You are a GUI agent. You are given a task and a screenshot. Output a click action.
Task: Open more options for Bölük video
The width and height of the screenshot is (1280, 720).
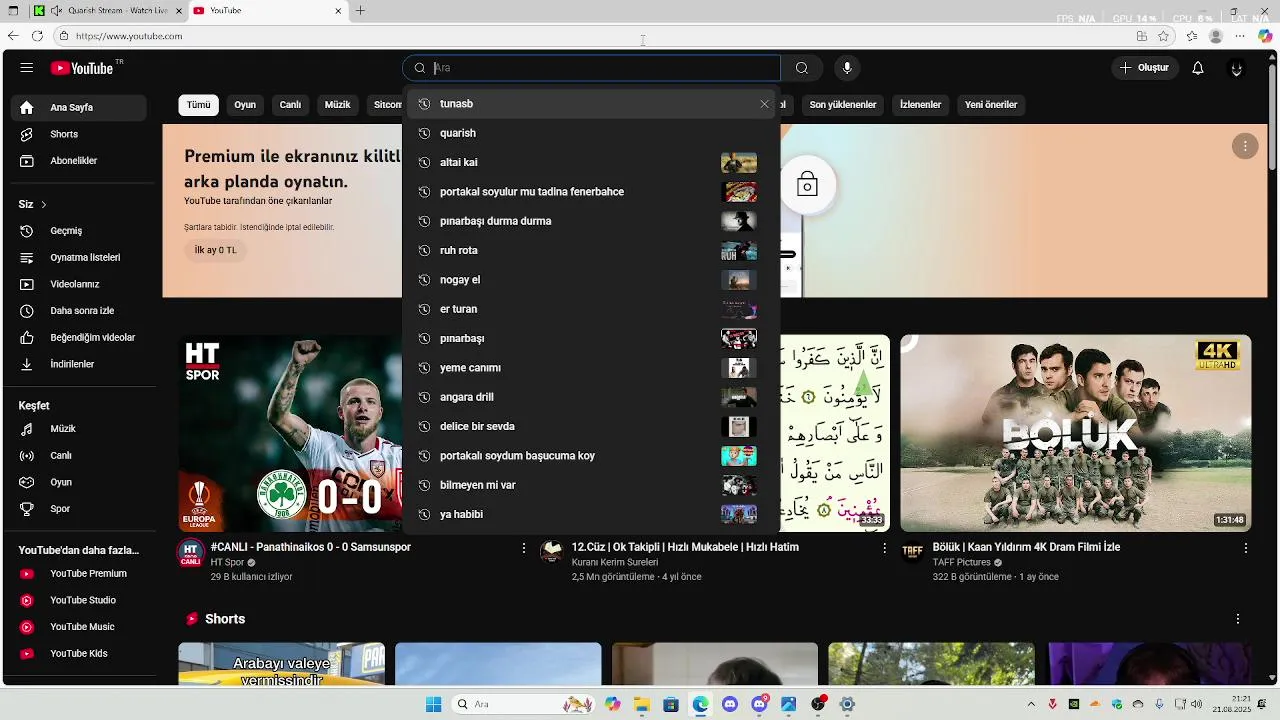click(x=1246, y=548)
